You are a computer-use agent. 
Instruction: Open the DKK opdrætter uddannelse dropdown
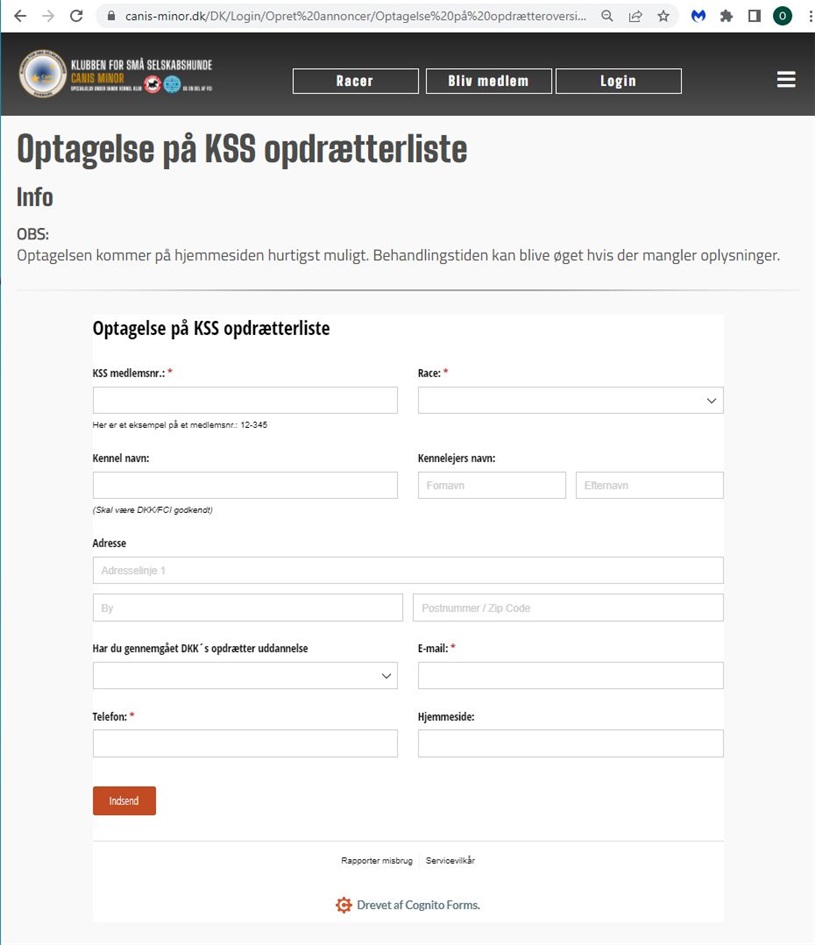pos(245,676)
